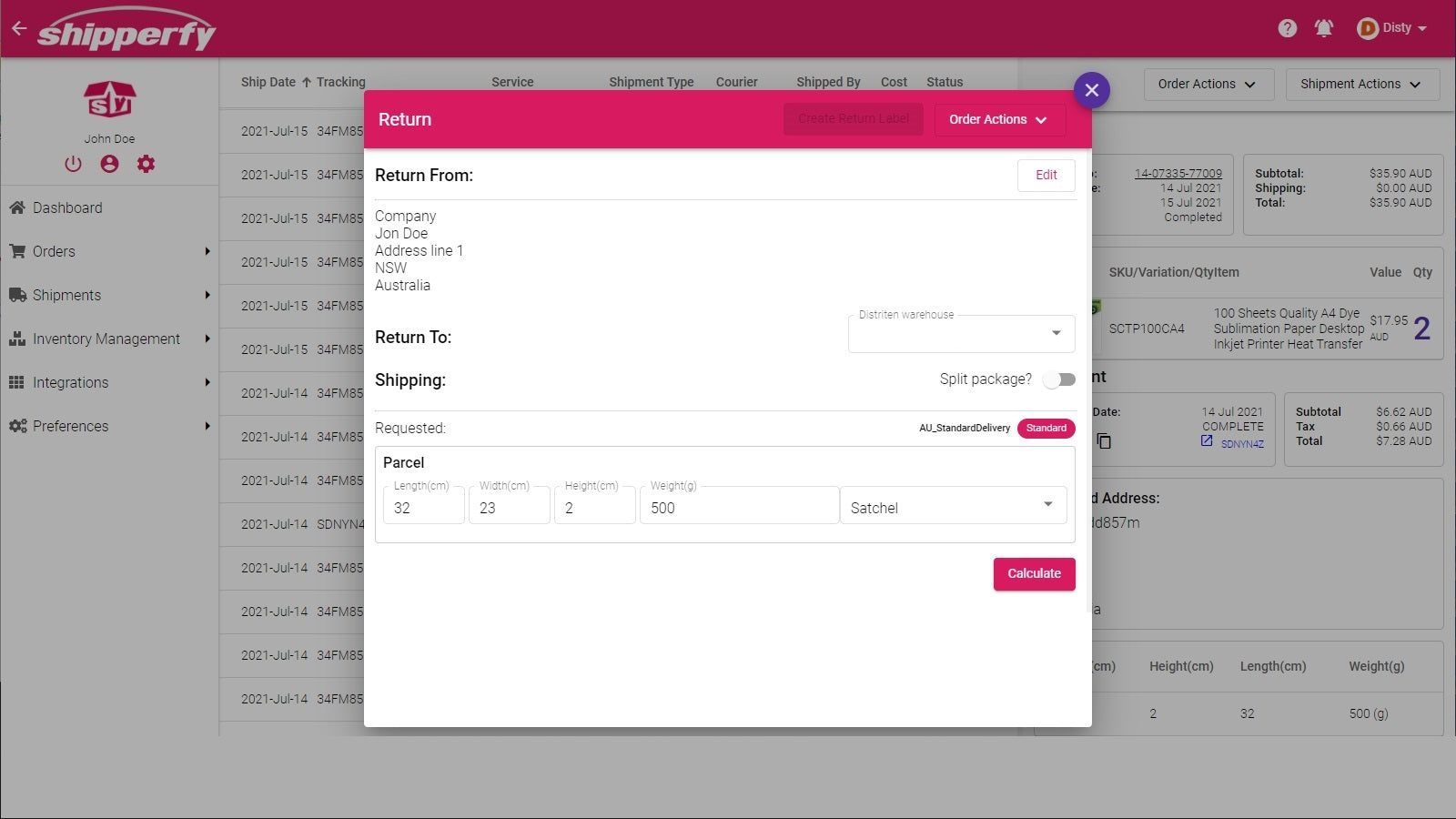
Task: Close the Return dialog with the X button
Action: (1092, 90)
